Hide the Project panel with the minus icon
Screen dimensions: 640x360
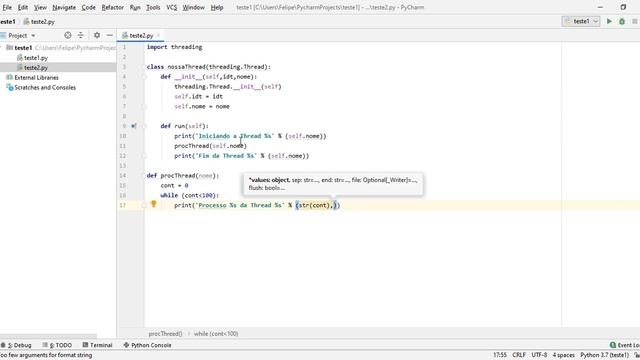point(109,36)
